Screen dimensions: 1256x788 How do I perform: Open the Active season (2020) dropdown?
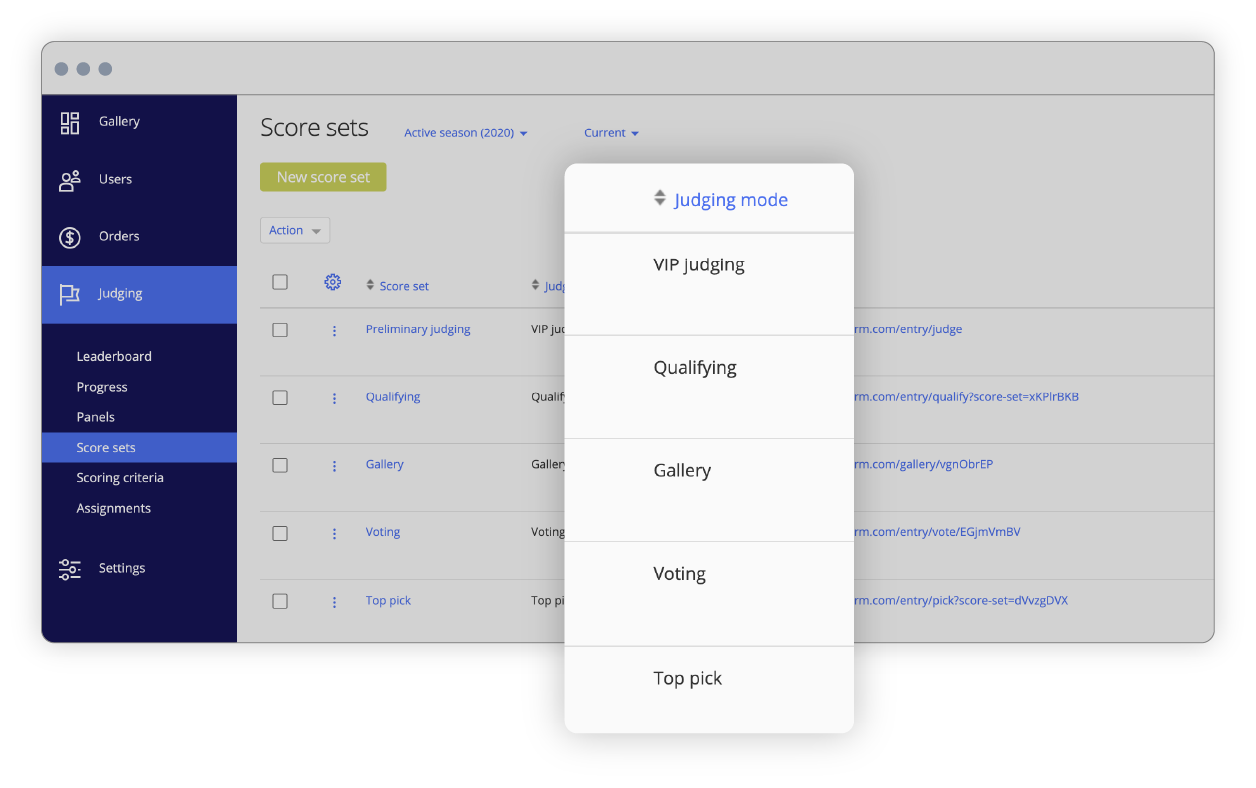click(465, 132)
